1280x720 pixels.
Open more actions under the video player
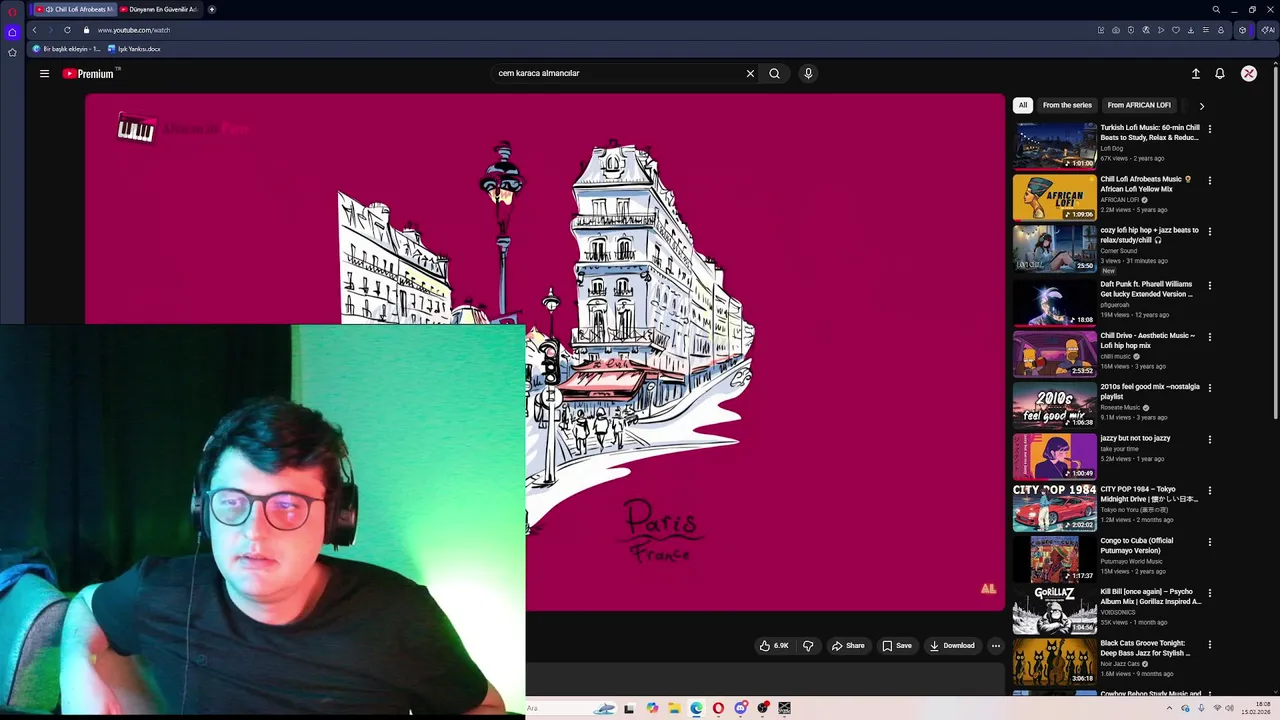click(x=995, y=646)
